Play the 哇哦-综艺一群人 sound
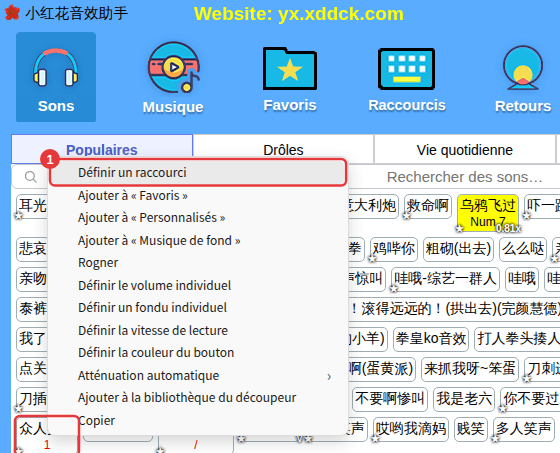 click(445, 279)
